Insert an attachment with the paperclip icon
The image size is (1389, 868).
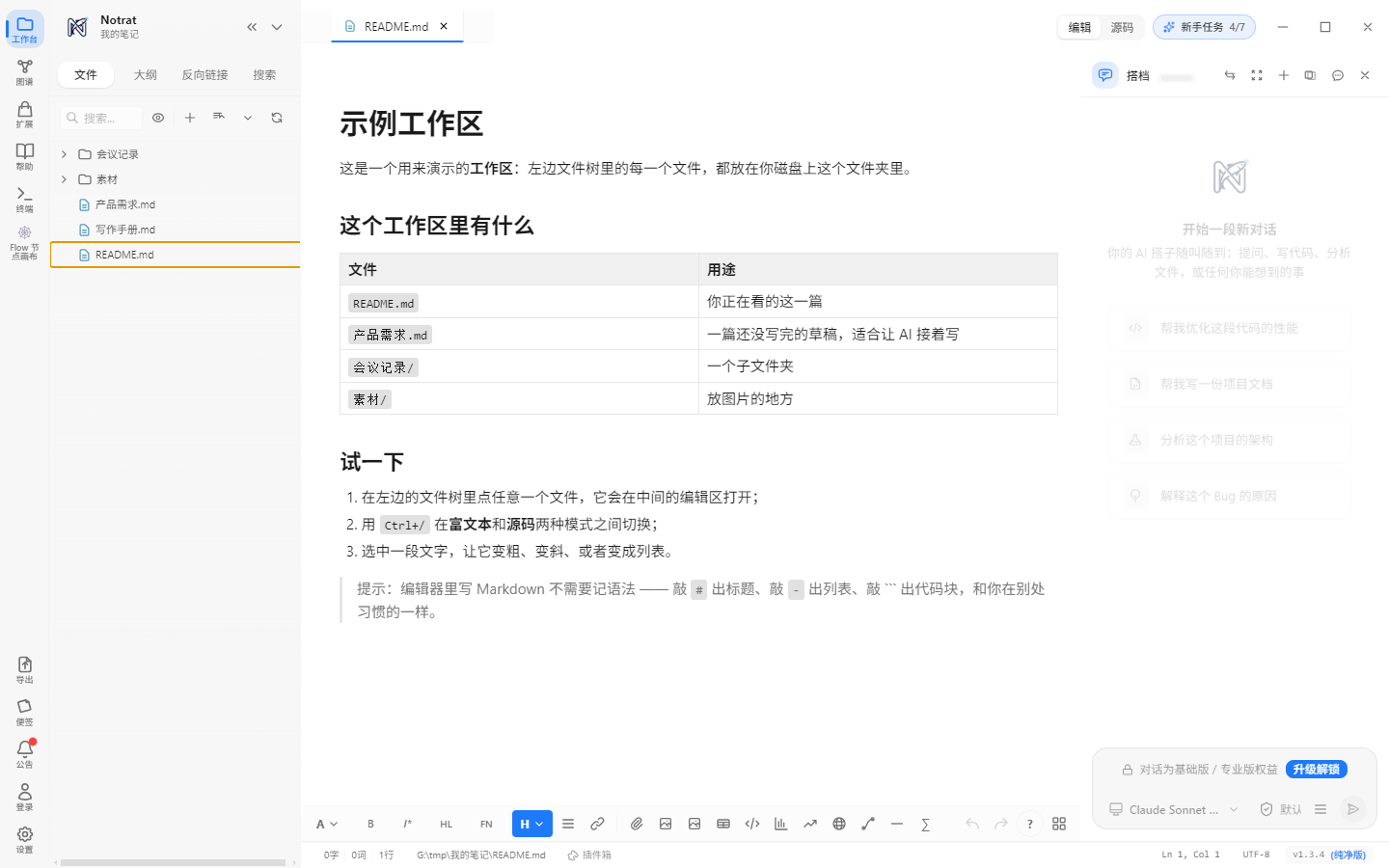click(637, 824)
